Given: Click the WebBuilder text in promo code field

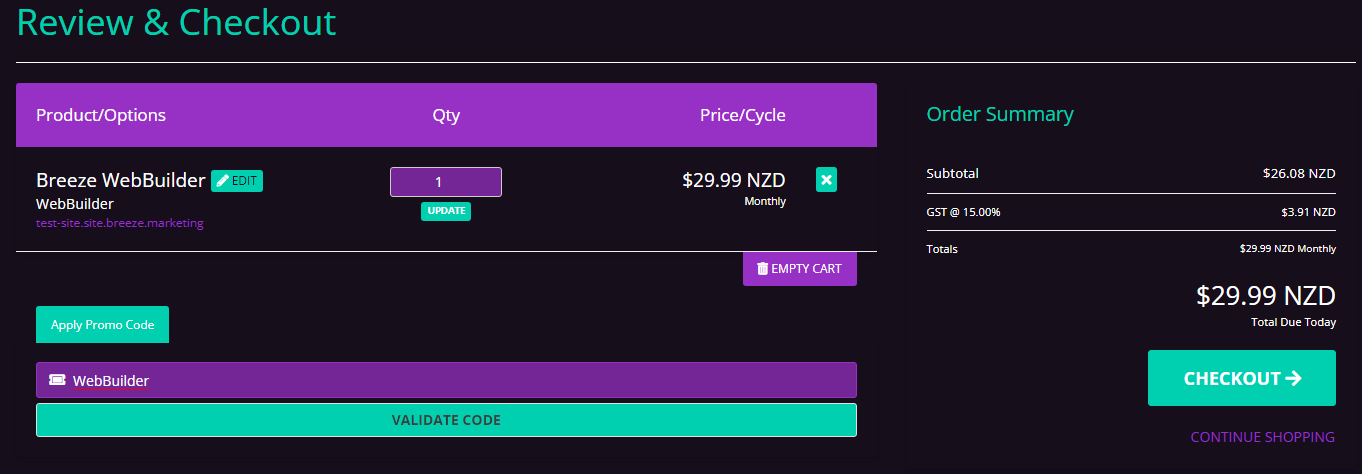Looking at the screenshot, I should 111,381.
